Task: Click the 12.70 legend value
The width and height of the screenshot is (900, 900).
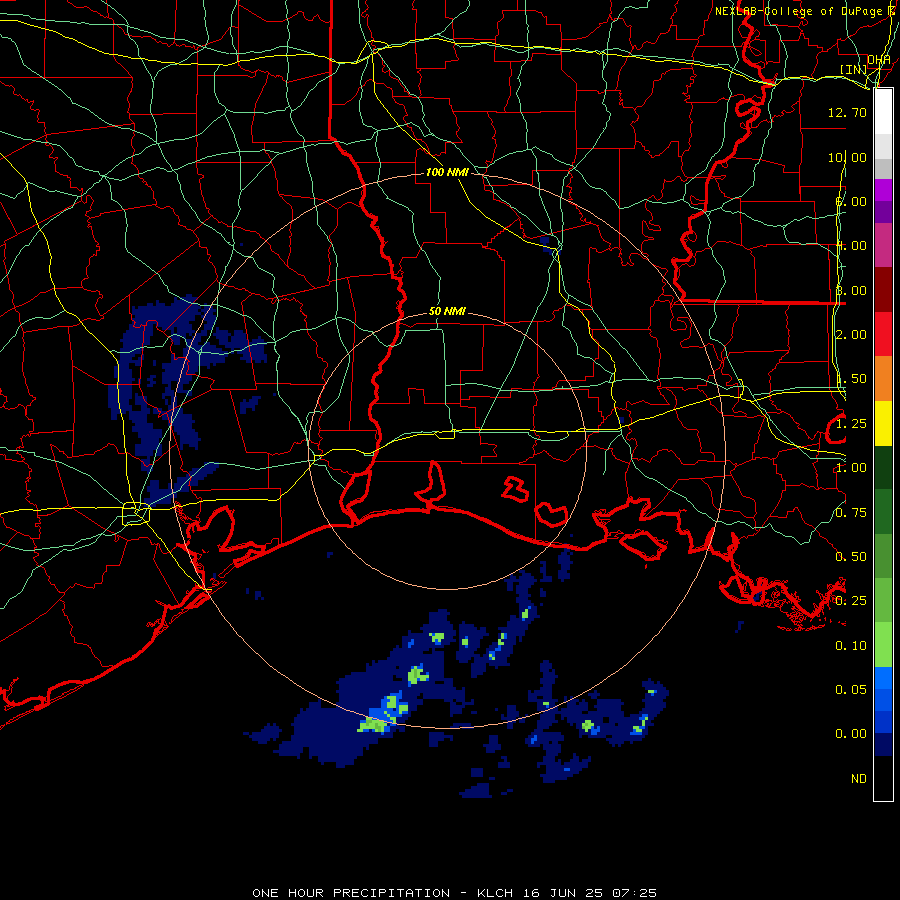Action: pos(847,112)
